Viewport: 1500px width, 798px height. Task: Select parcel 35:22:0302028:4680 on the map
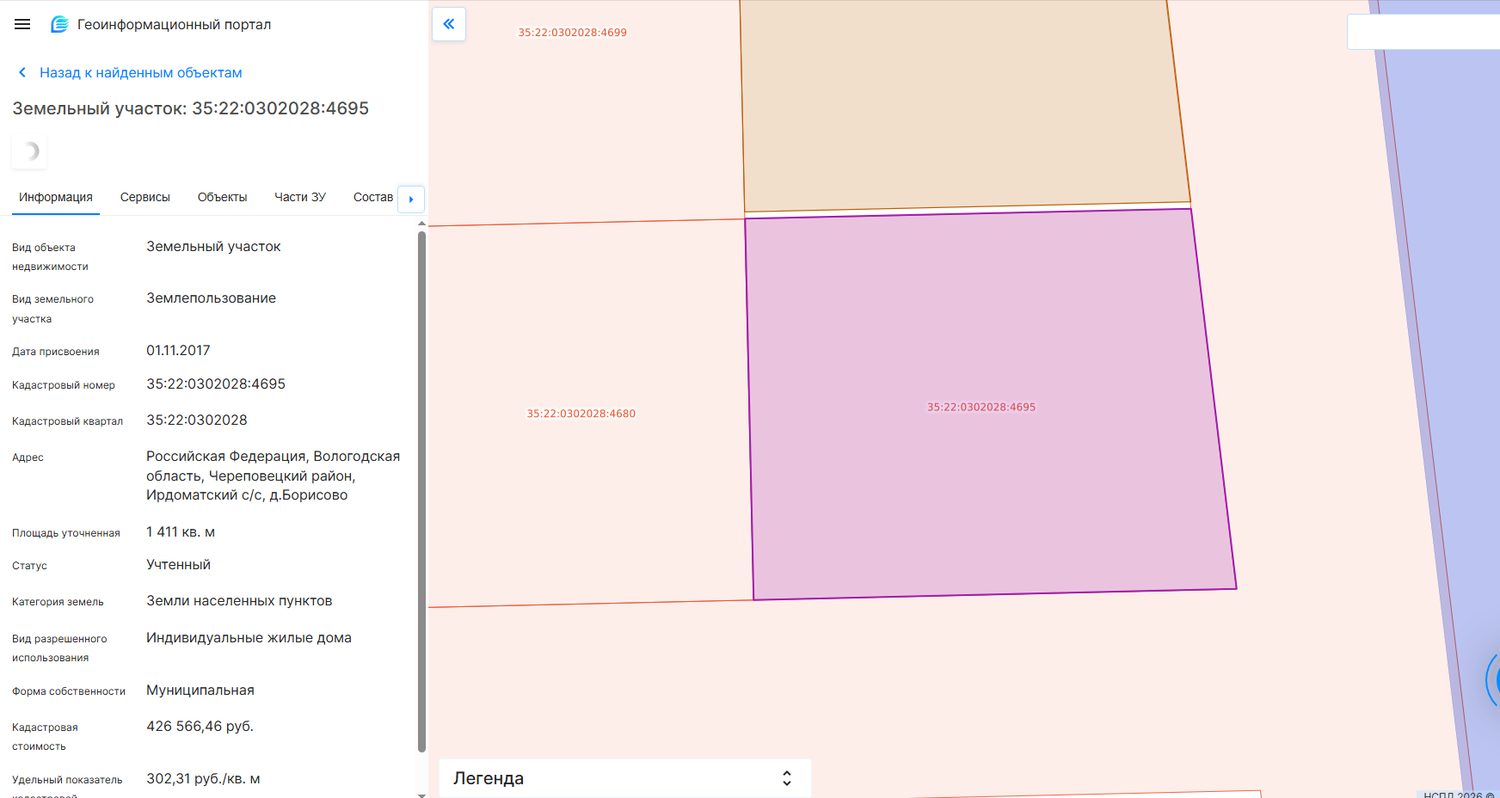coord(581,413)
